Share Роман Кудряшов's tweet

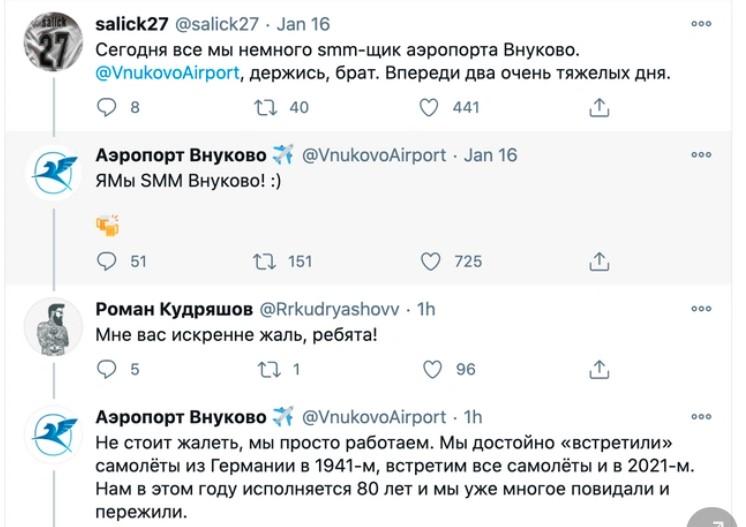click(x=599, y=369)
